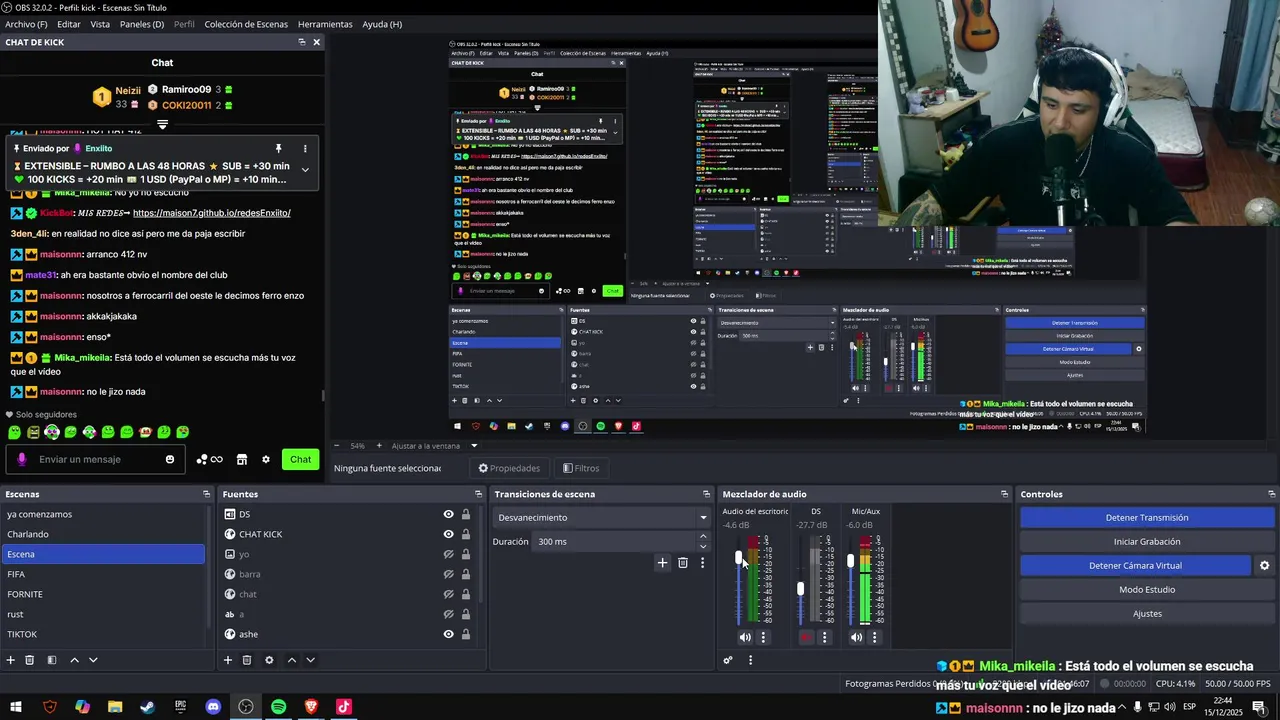The width and height of the screenshot is (1280, 720).
Task: Open the Paneles menu
Action: [142, 24]
